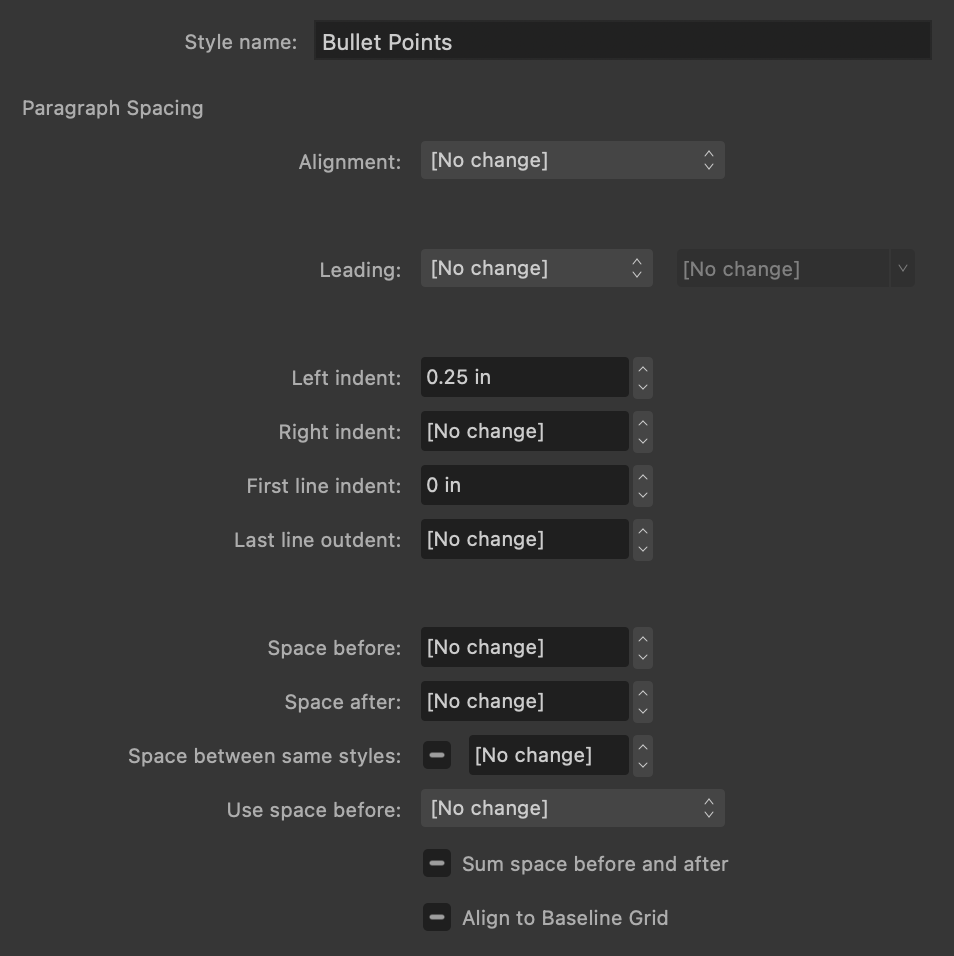Decrease Space after using down arrow
The width and height of the screenshot is (954, 956).
tap(643, 712)
